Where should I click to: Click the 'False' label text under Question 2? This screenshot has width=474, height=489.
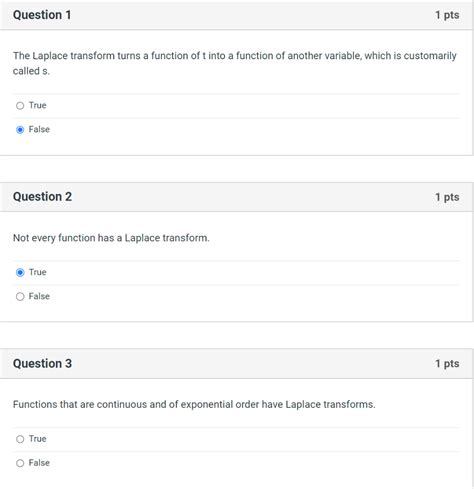(x=39, y=296)
